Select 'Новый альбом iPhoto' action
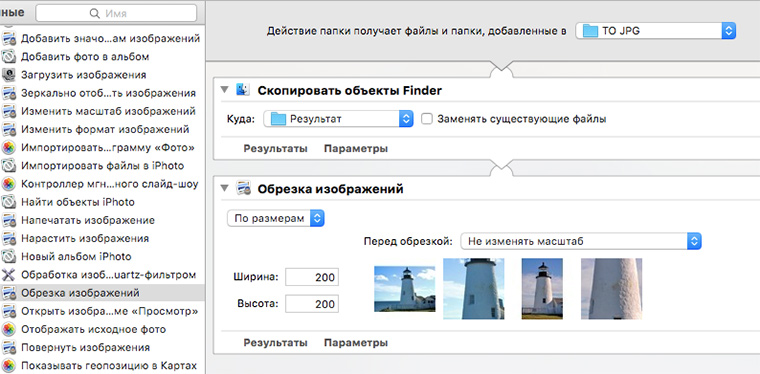This screenshot has height=374, width=760. [x=76, y=257]
